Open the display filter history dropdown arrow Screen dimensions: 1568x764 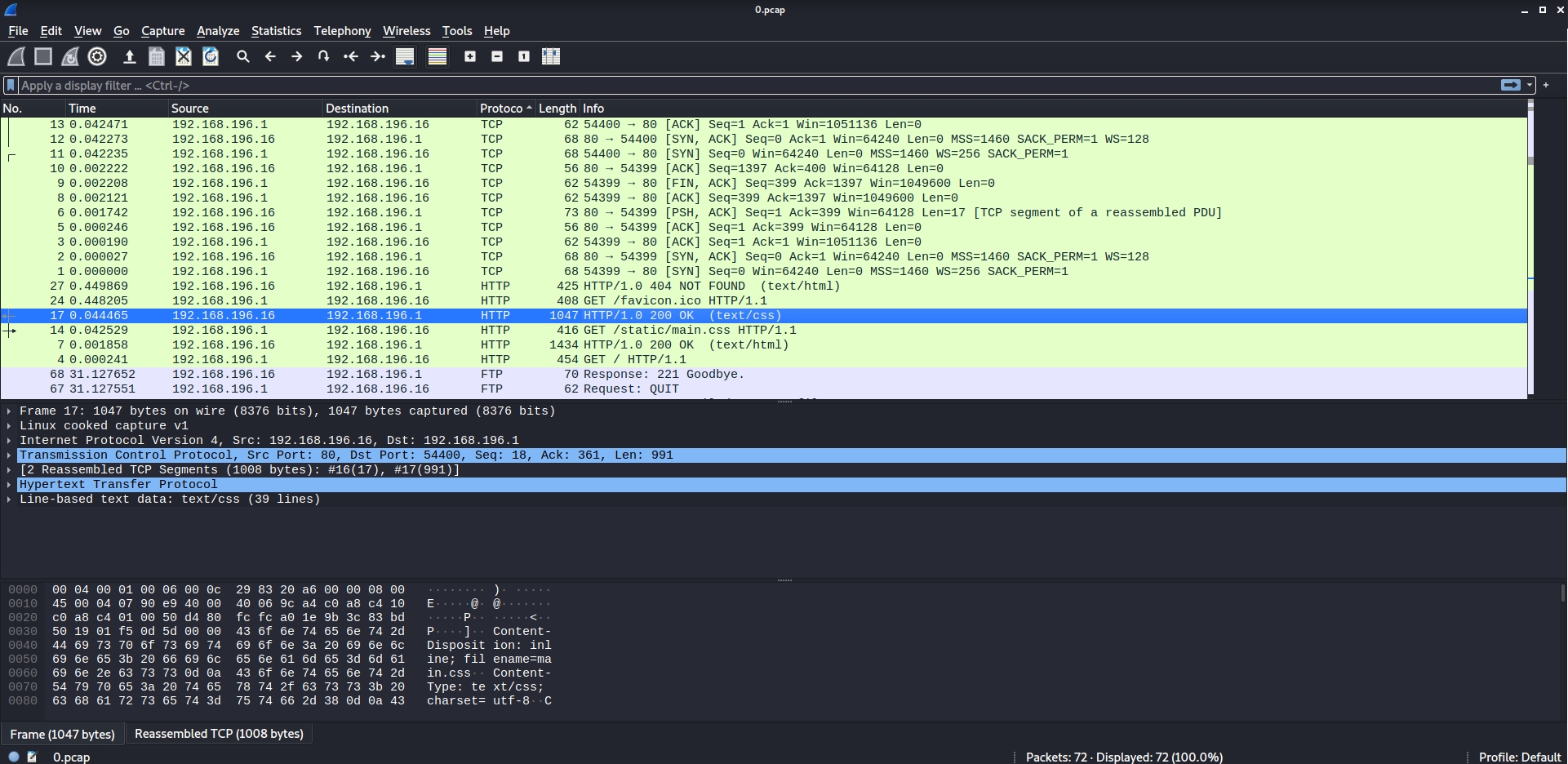(x=1530, y=85)
